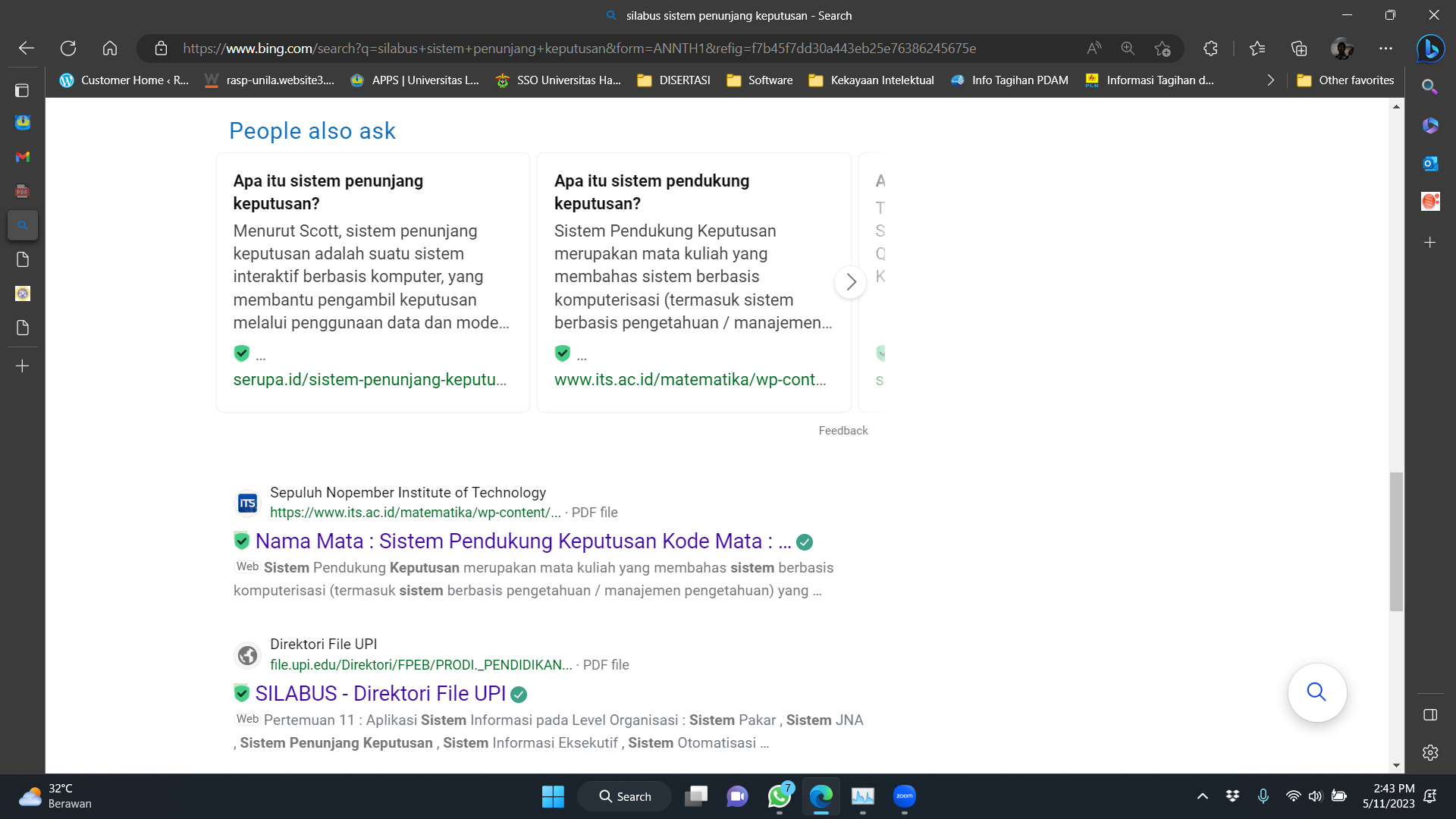Open Collections icon in toolbar
Image resolution: width=1456 pixels, height=819 pixels.
[x=1299, y=49]
